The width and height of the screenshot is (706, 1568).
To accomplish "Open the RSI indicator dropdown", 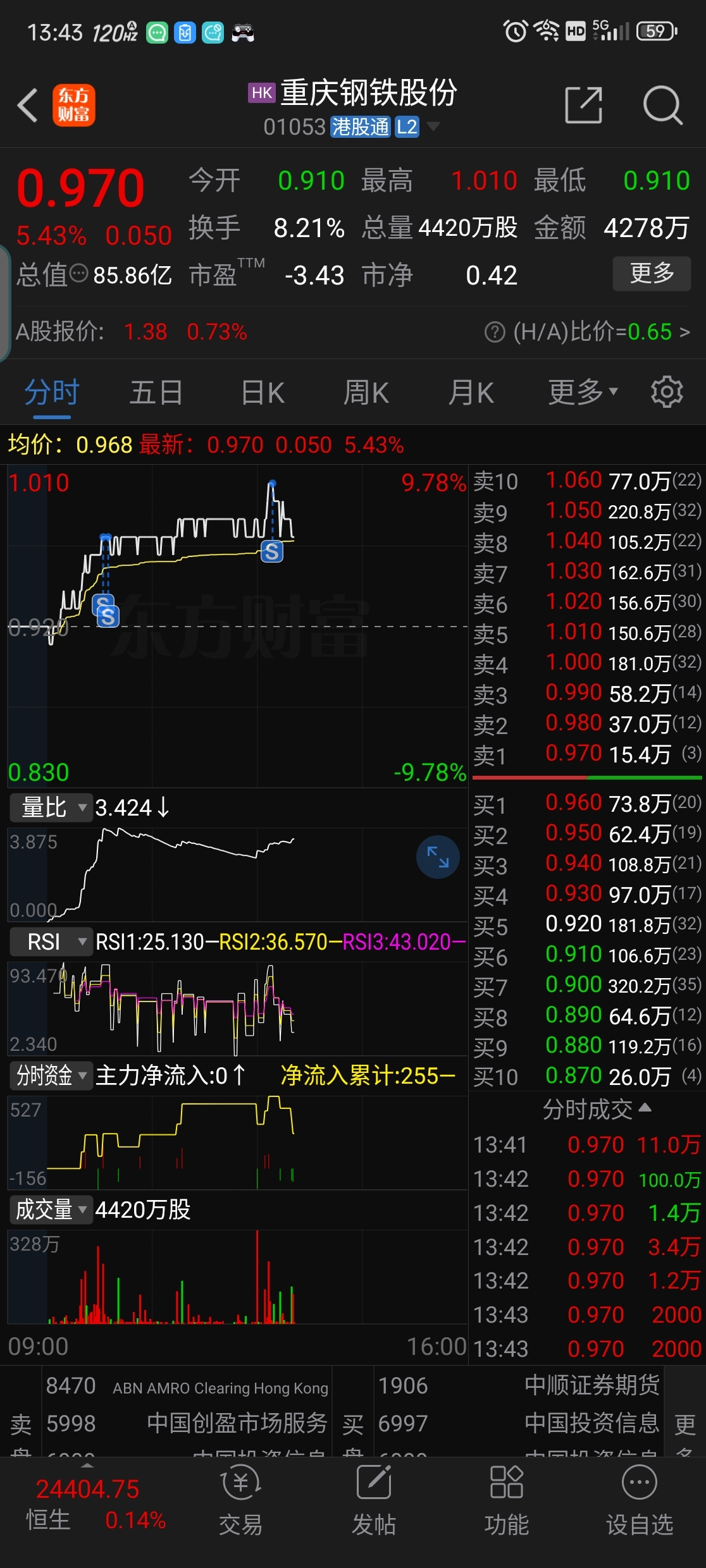I will click(x=51, y=941).
